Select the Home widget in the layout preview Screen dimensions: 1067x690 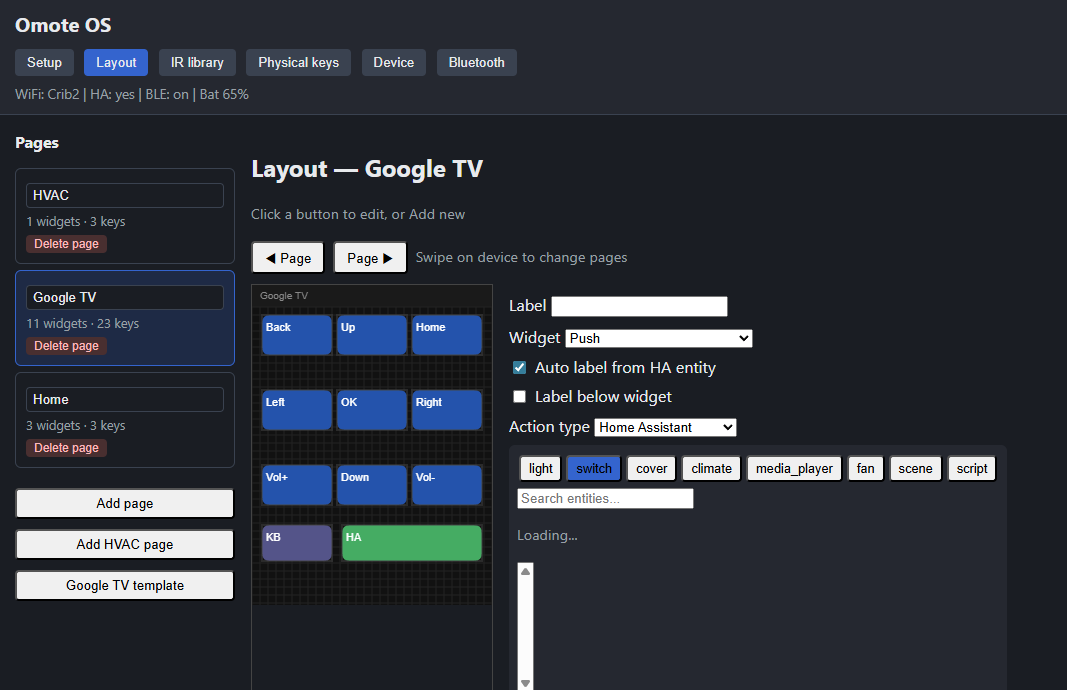(x=446, y=335)
